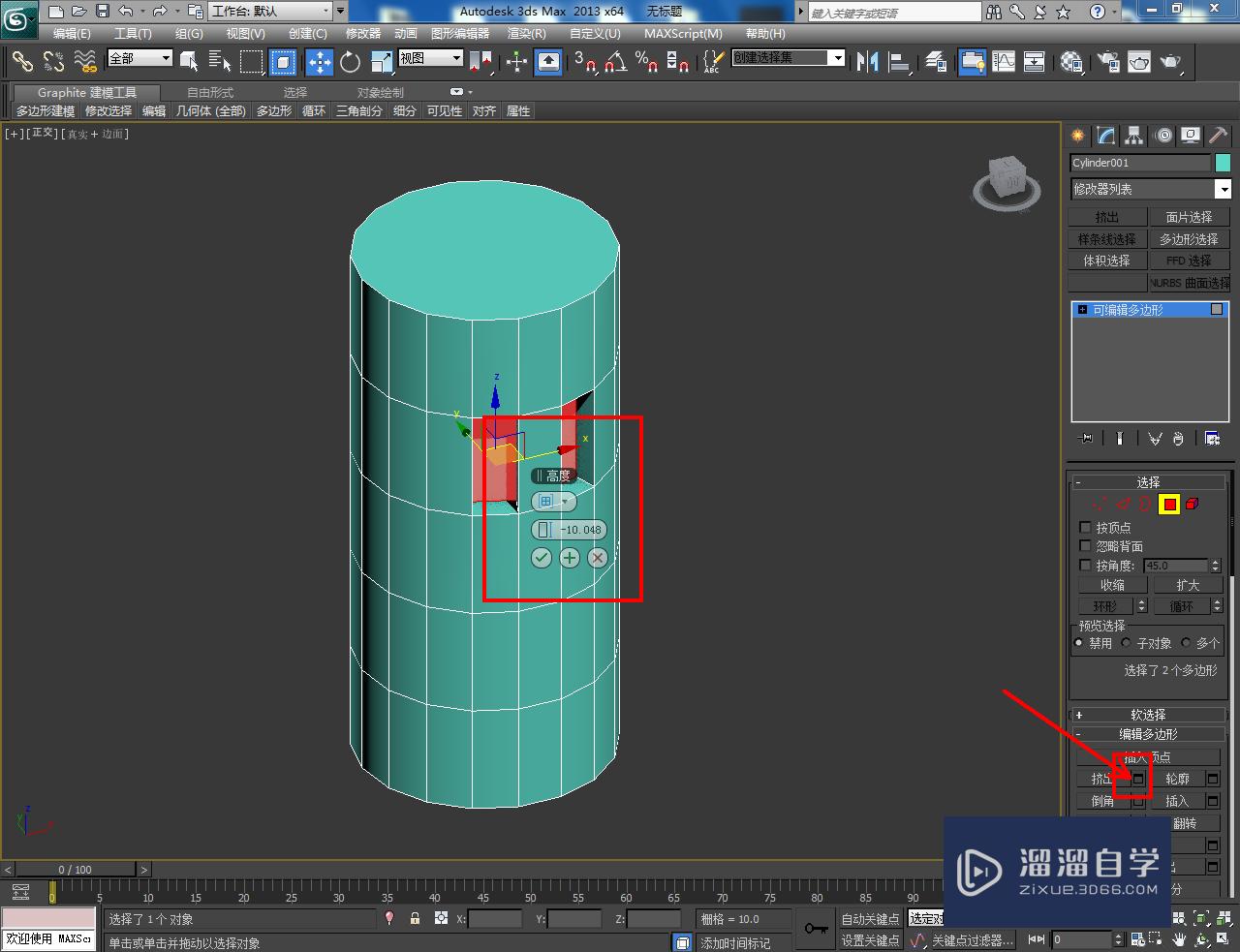Click the 多边形选择 modifier button
Screen dimensions: 1240x952
pos(1189,239)
